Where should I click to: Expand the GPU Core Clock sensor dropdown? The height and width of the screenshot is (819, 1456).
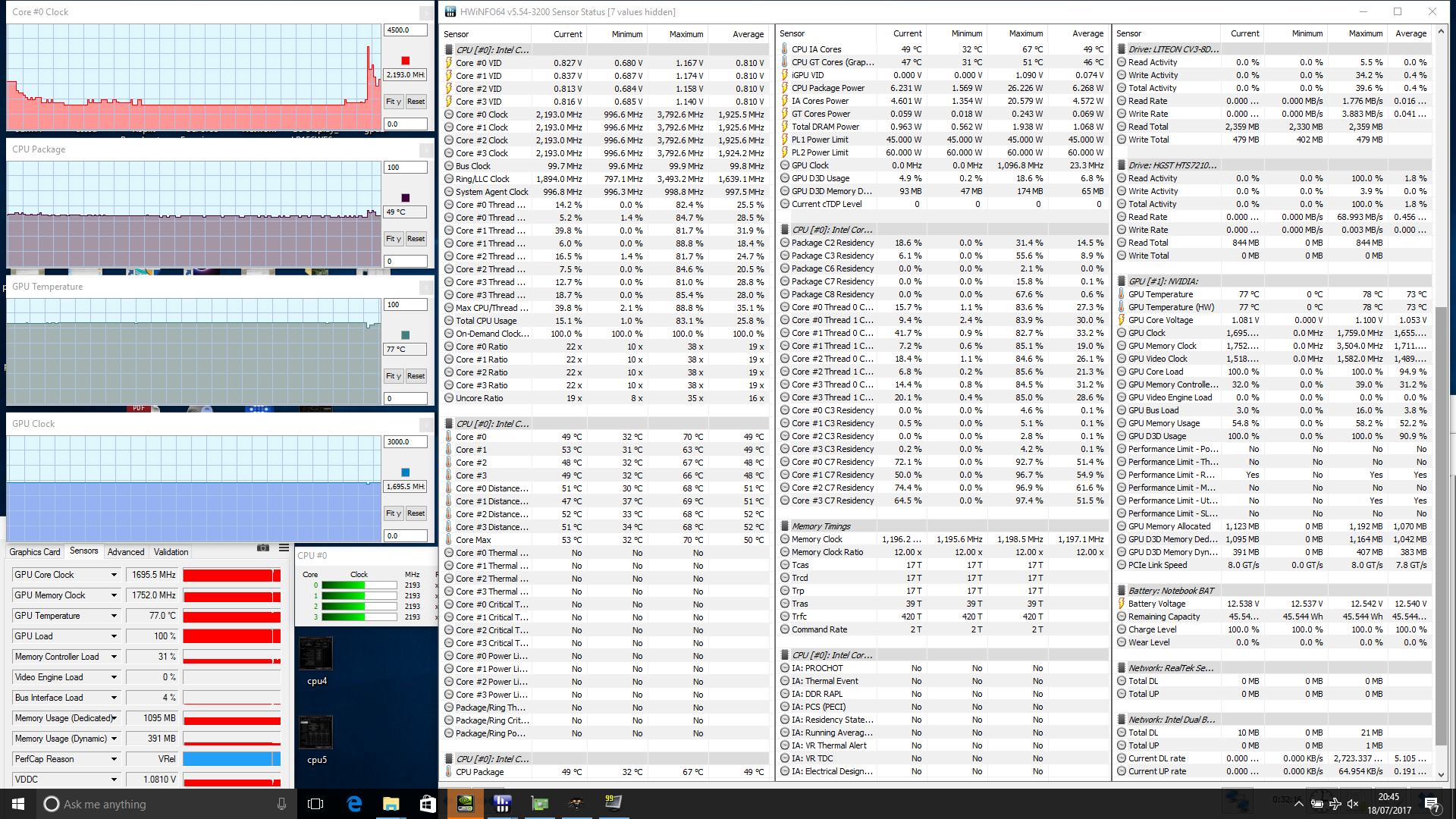(x=114, y=575)
